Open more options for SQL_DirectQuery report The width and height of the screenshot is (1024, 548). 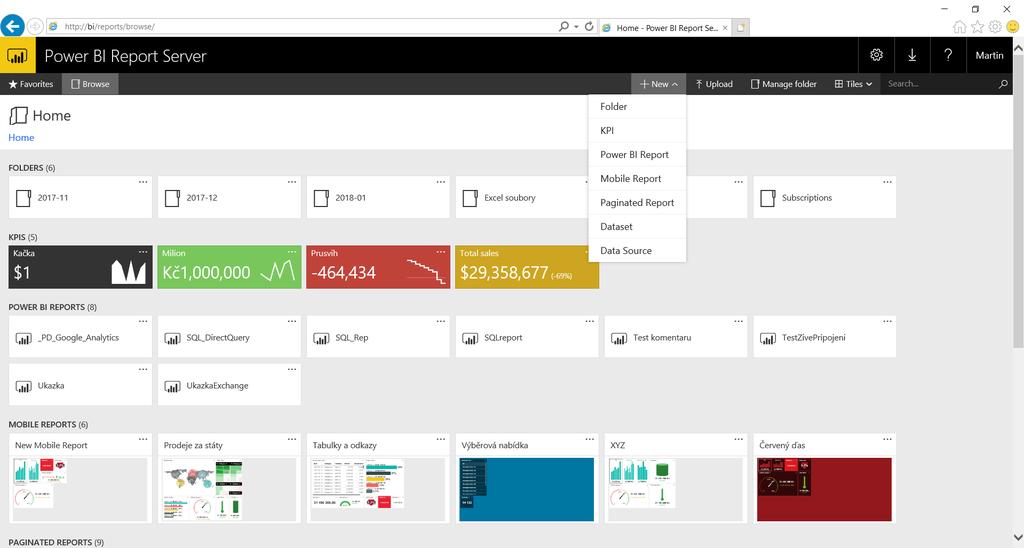pos(292,321)
